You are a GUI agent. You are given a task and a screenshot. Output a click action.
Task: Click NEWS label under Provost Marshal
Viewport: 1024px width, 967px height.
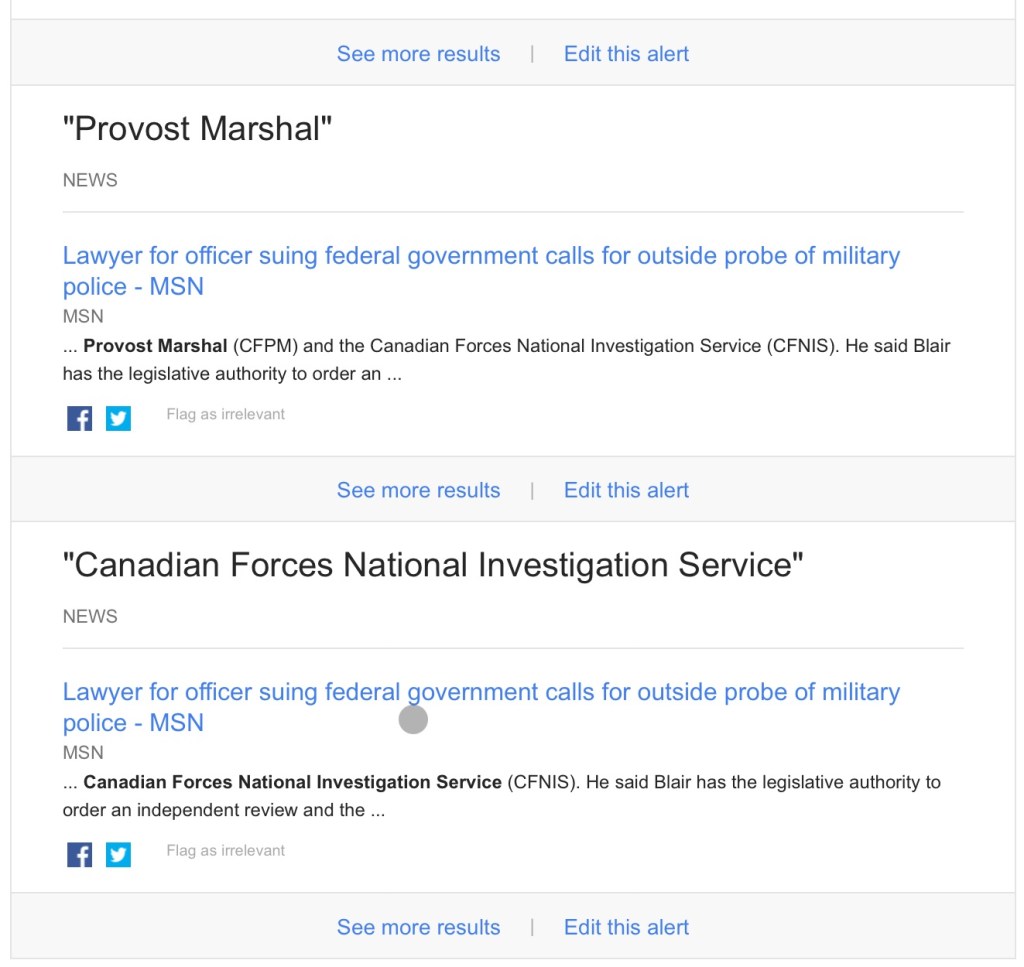[90, 180]
